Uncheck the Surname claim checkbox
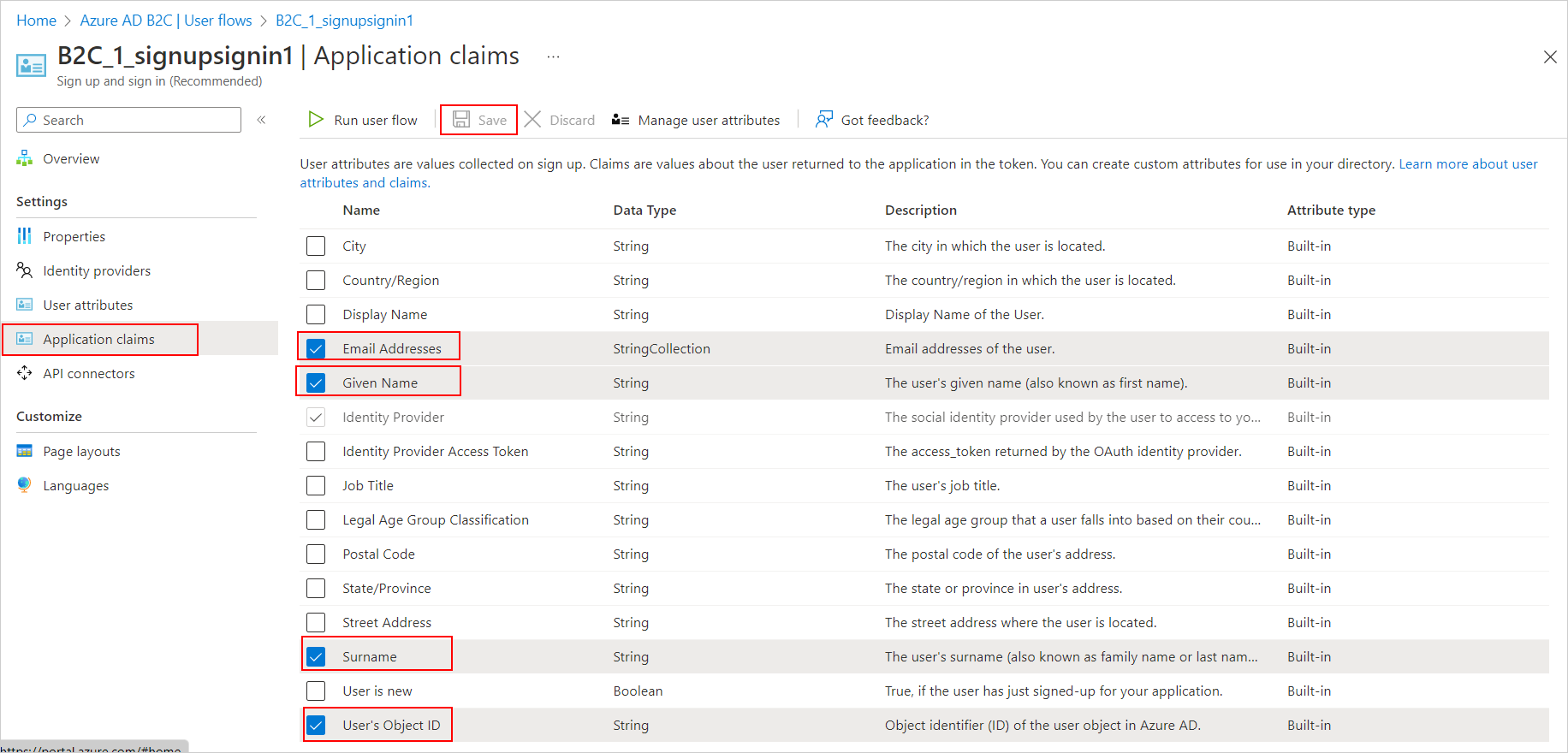The width and height of the screenshot is (1568, 753). [x=316, y=656]
